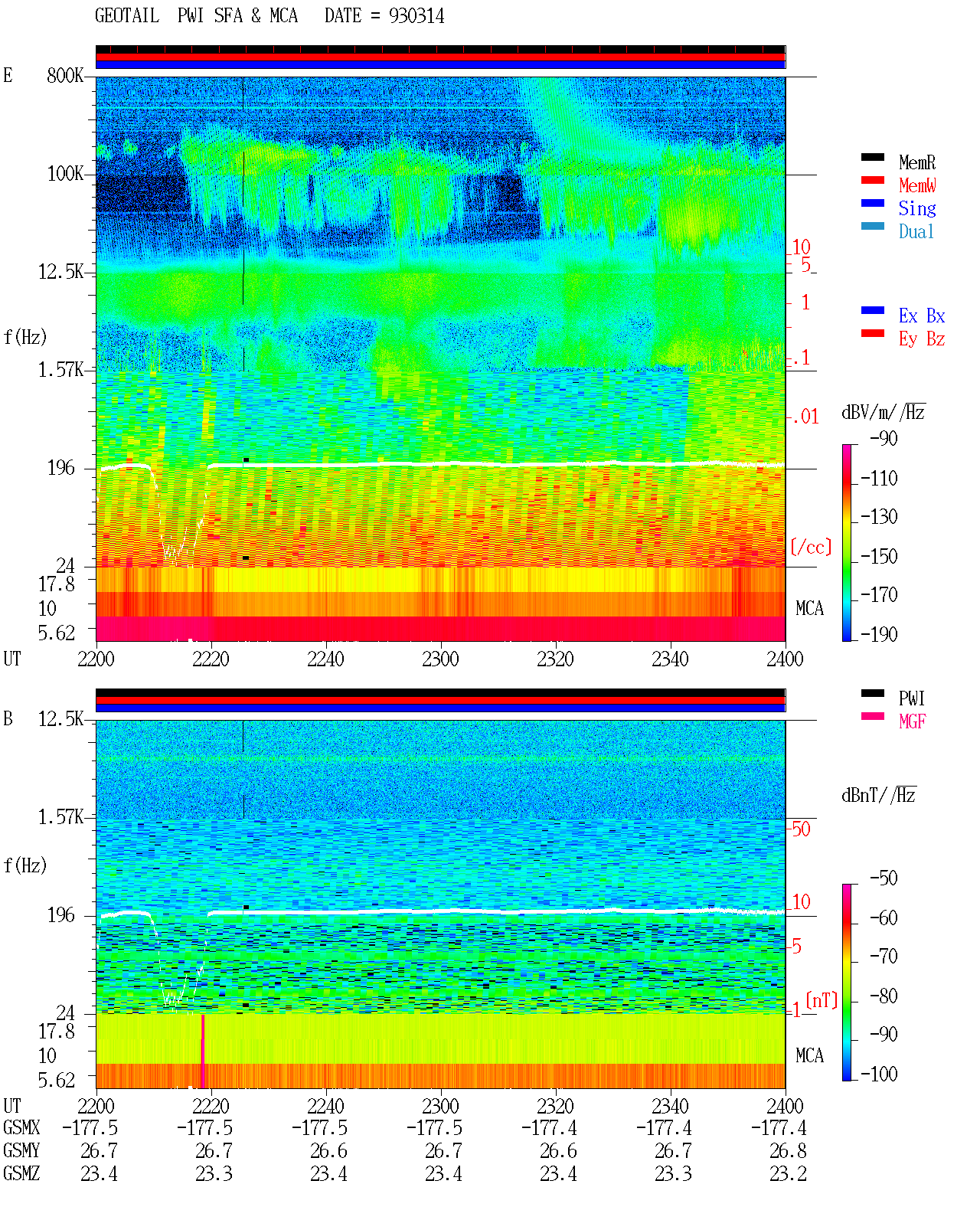Click the '1.57K' frequency label on E panel
Viewport: 980px width, 1220px height.
click(61, 370)
